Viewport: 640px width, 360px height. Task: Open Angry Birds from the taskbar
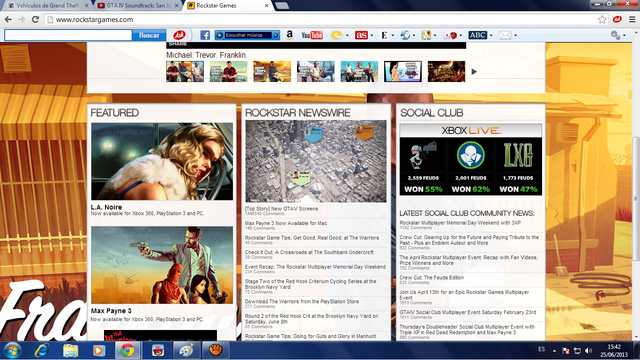[x=158, y=351]
